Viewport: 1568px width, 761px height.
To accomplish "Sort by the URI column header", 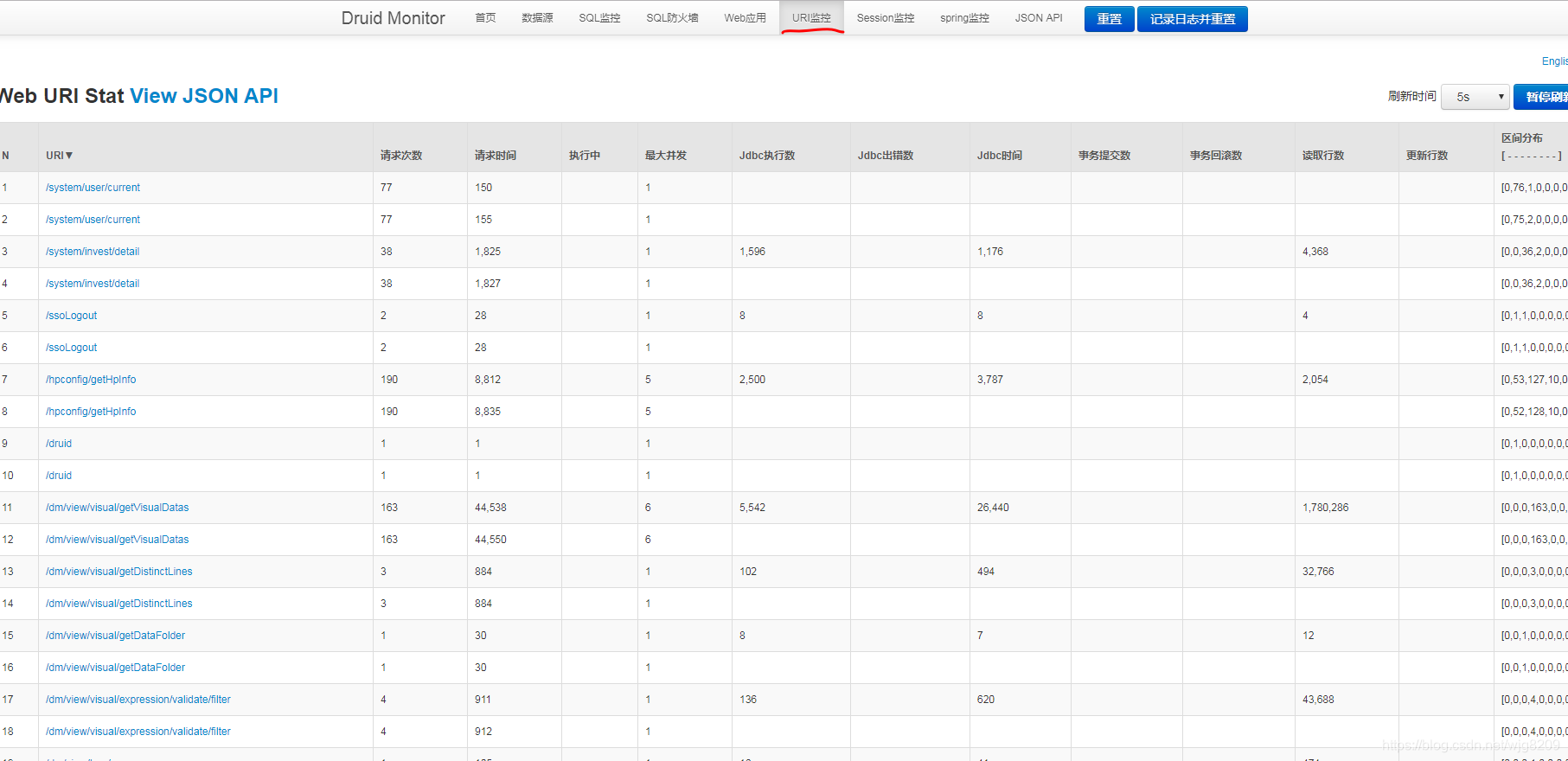I will point(60,156).
